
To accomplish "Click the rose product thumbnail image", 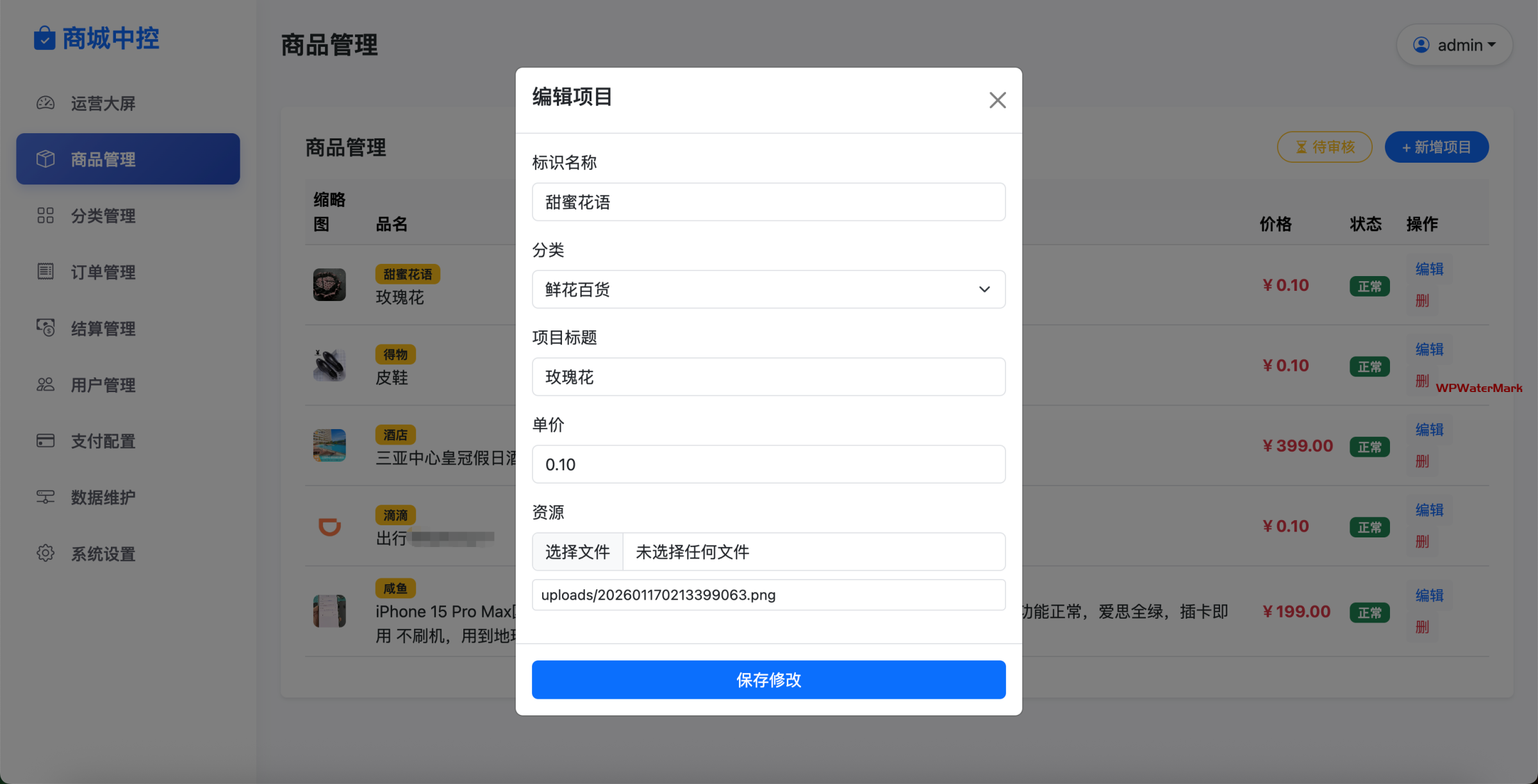I will pos(329,284).
